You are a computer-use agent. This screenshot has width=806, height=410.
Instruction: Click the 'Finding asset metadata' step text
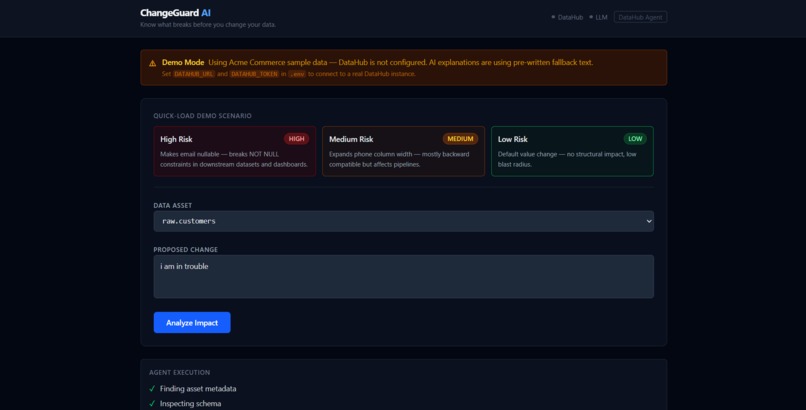click(198, 389)
